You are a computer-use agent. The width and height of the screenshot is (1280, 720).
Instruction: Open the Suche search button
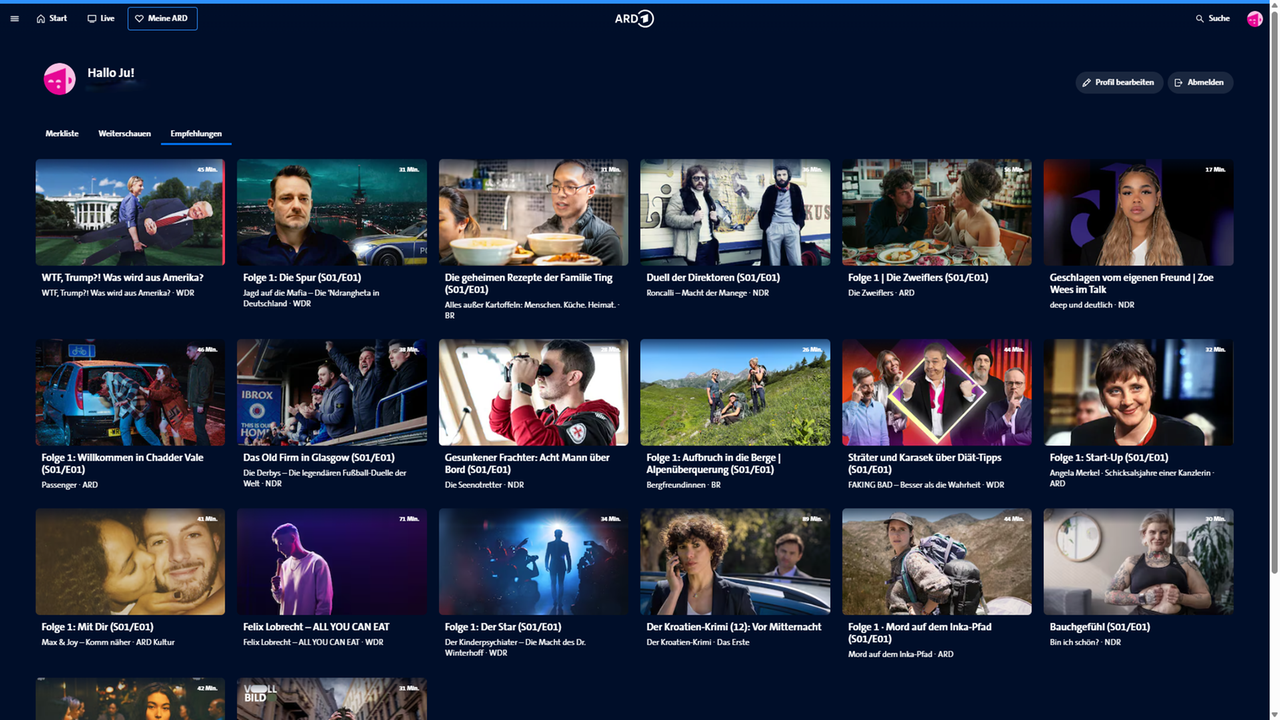coord(1213,18)
